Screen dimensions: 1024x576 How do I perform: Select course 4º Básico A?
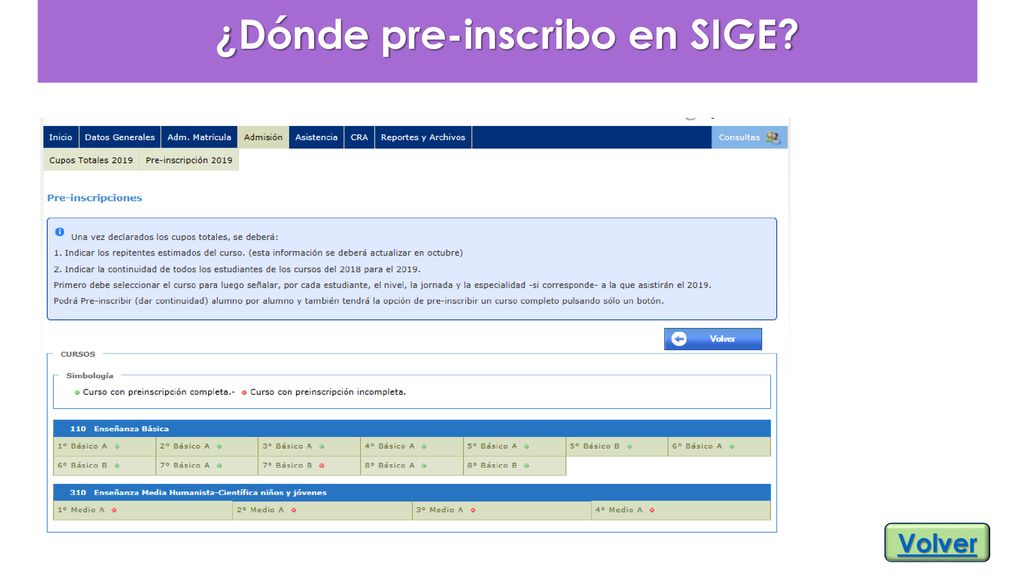coord(412,447)
